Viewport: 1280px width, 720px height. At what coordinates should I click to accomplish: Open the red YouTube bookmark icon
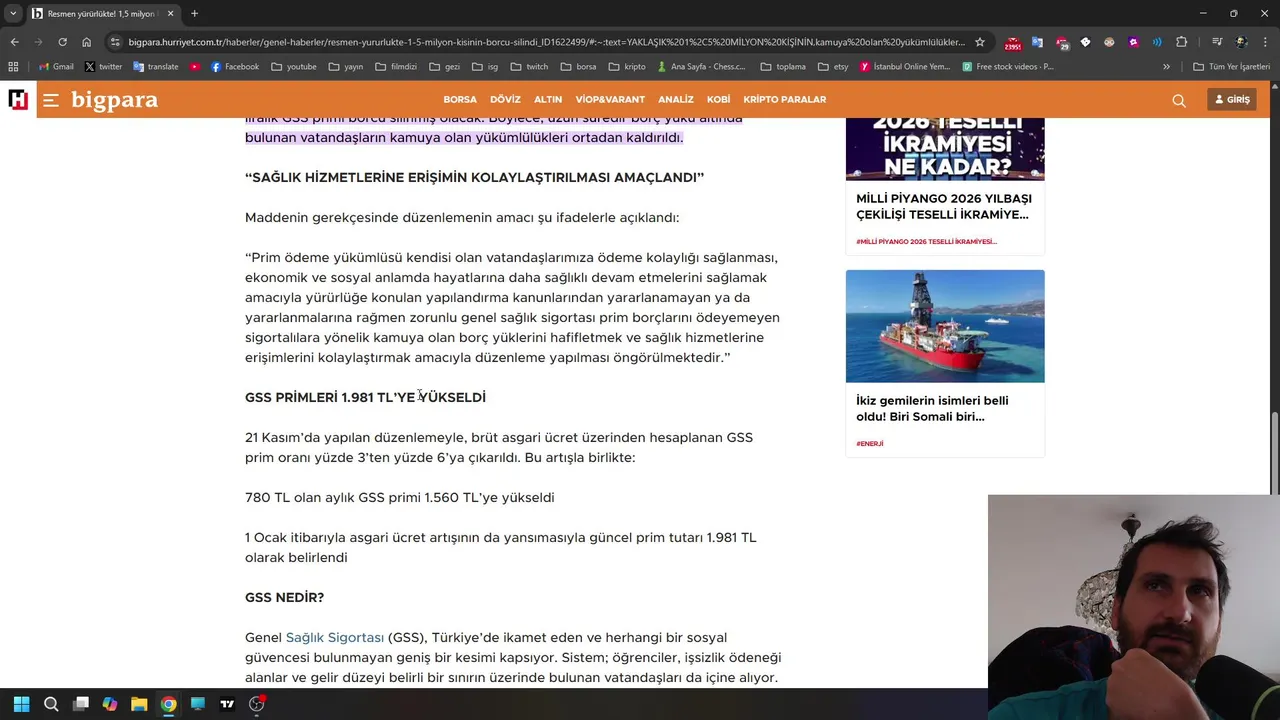tap(195, 66)
